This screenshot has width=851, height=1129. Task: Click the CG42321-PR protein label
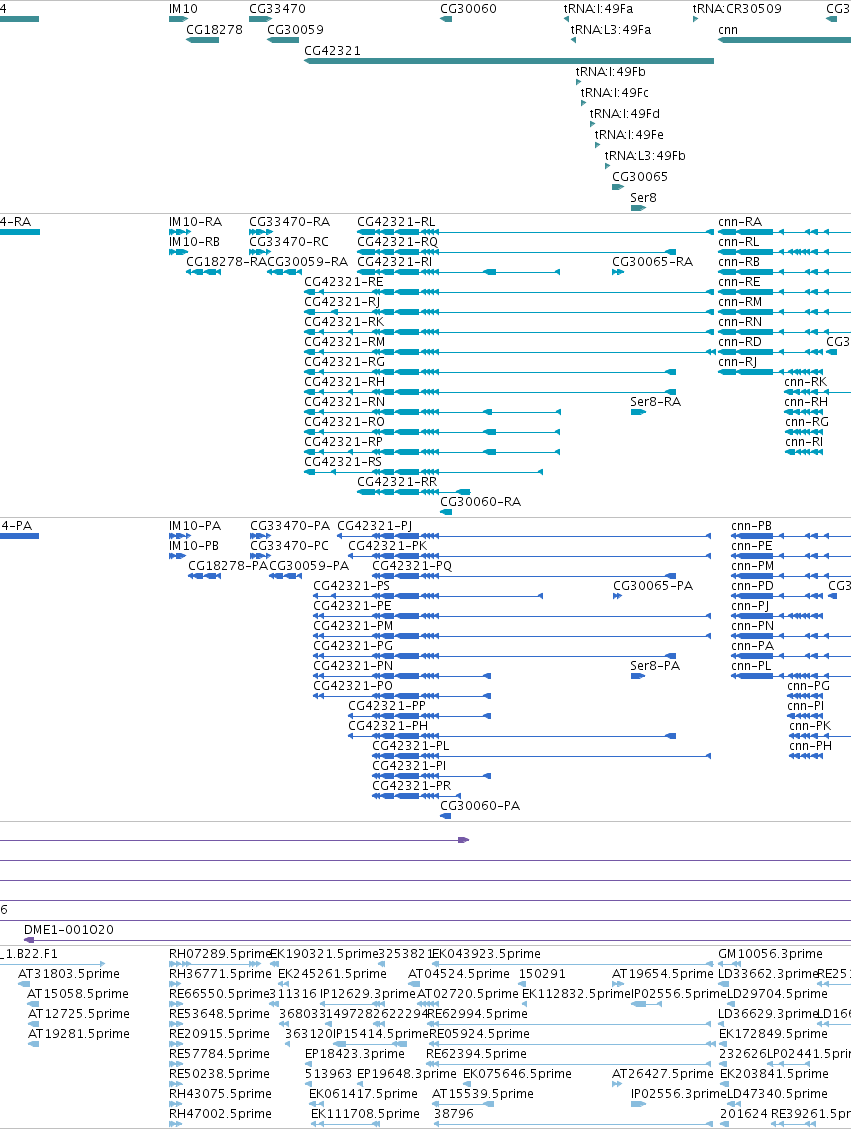(412, 786)
